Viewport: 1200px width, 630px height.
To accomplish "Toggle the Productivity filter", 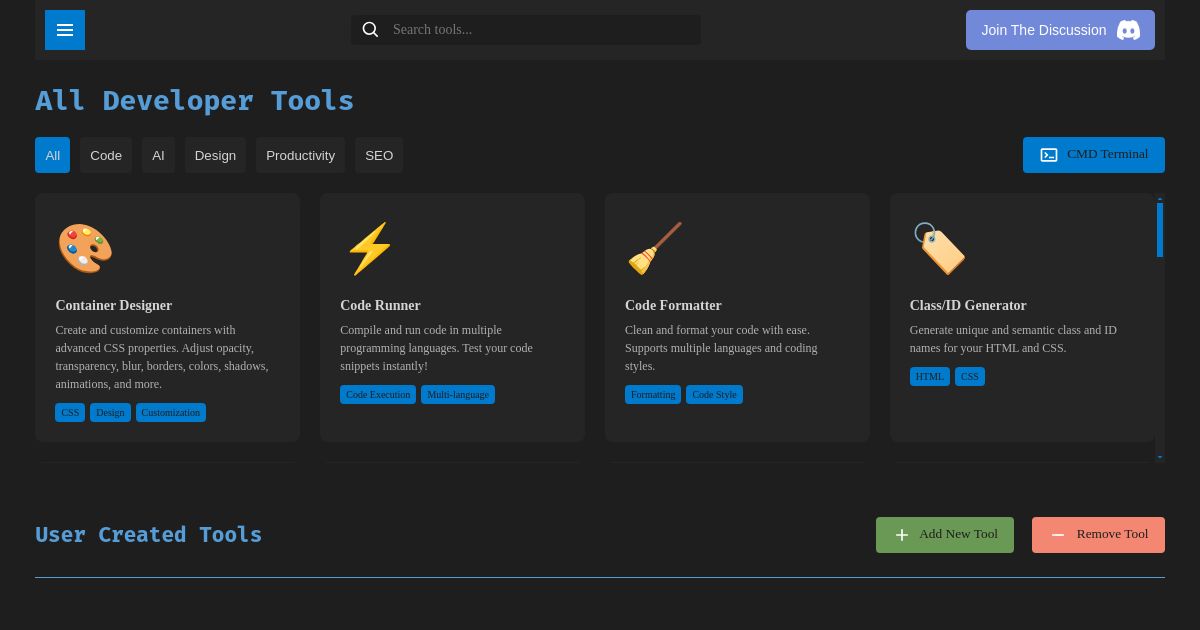I will (x=300, y=155).
